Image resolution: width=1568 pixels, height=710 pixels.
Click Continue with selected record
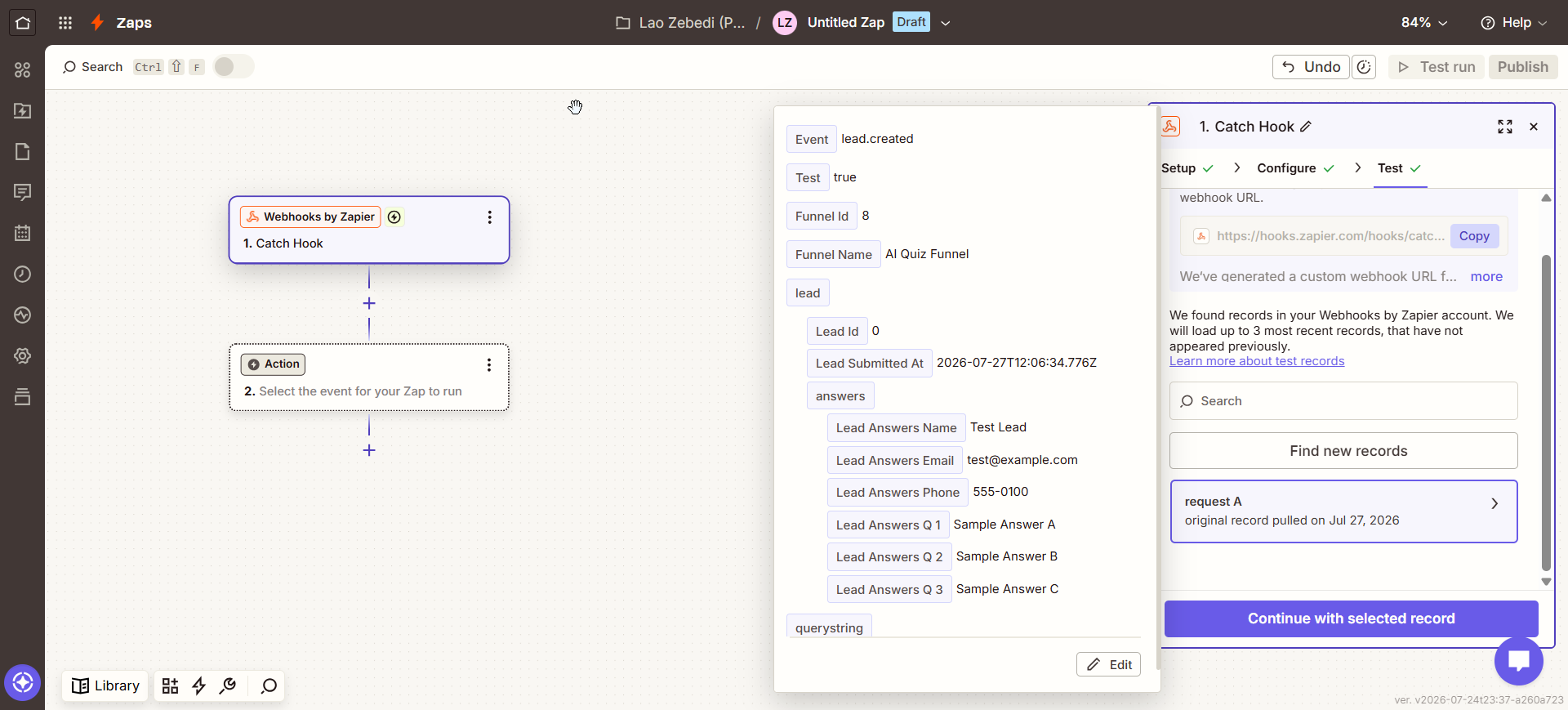tap(1351, 618)
